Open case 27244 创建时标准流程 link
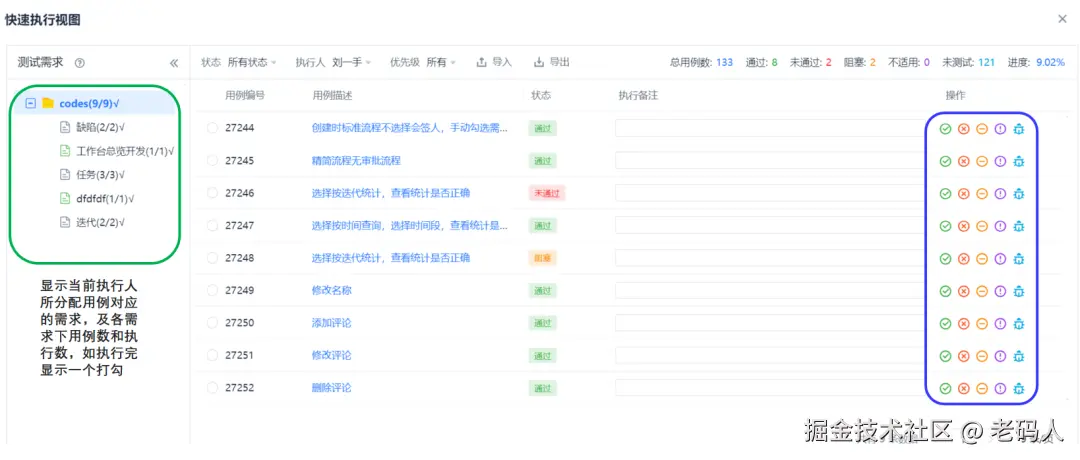Screen dimensions: 1080x460 410,128
